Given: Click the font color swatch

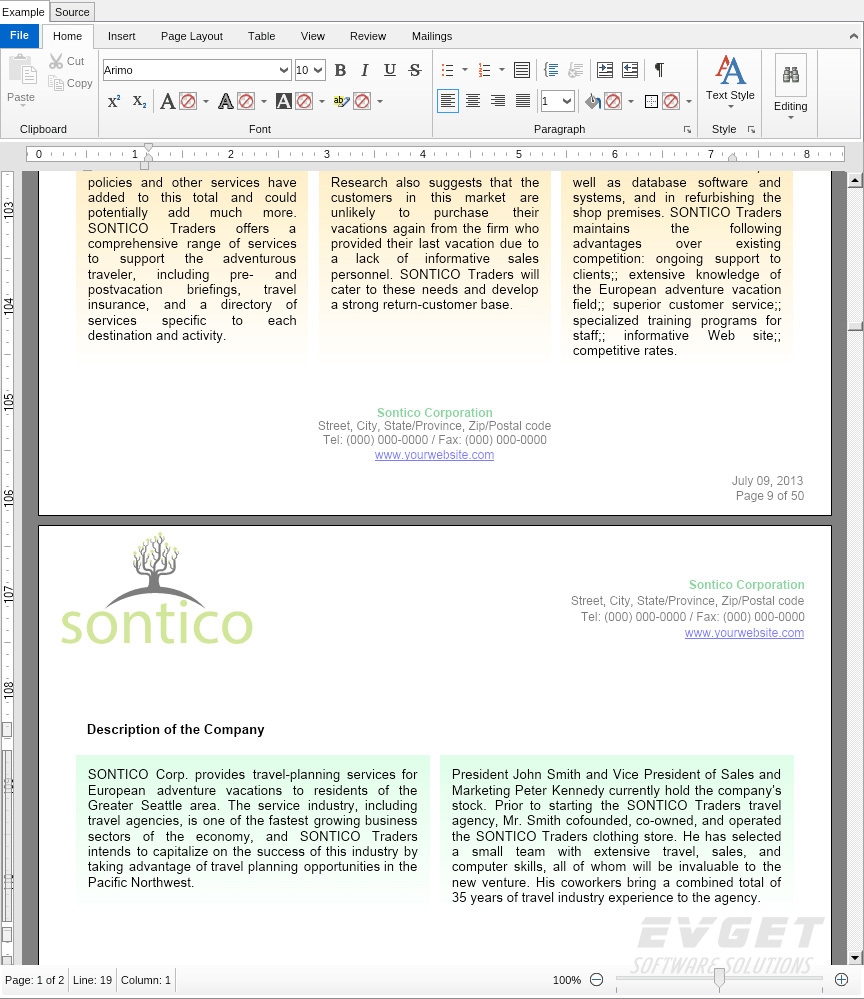Looking at the screenshot, I should pos(188,101).
